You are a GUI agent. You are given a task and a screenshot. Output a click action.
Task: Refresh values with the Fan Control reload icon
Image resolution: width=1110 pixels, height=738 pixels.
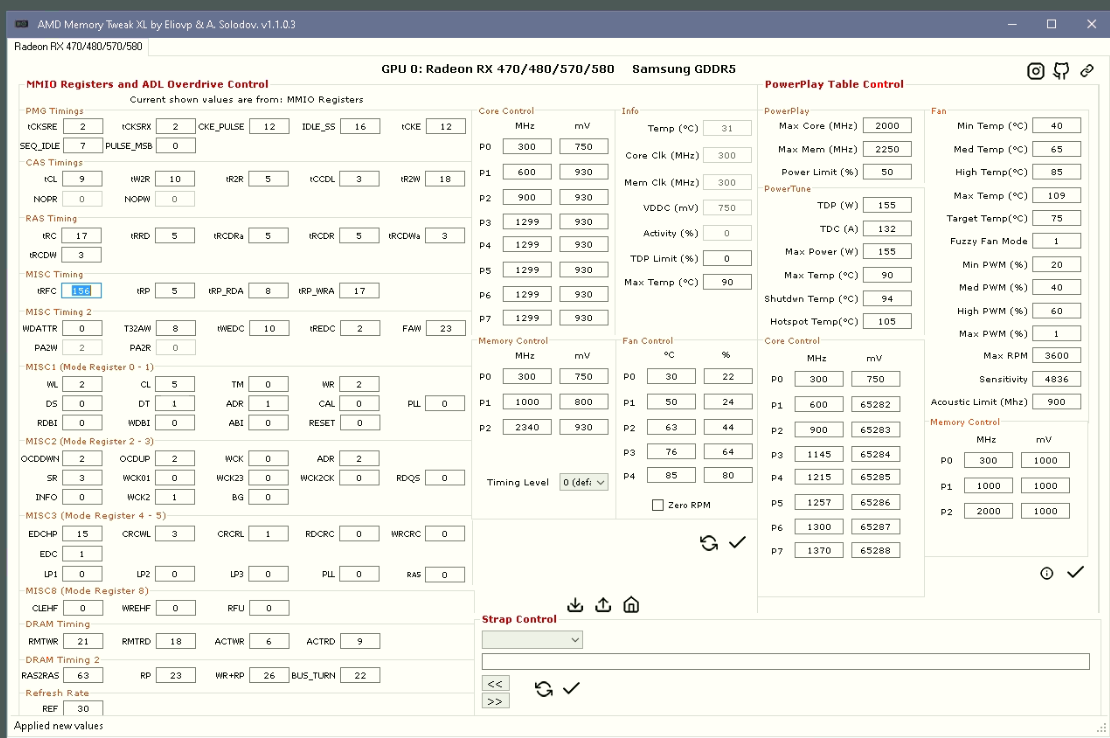tap(709, 543)
